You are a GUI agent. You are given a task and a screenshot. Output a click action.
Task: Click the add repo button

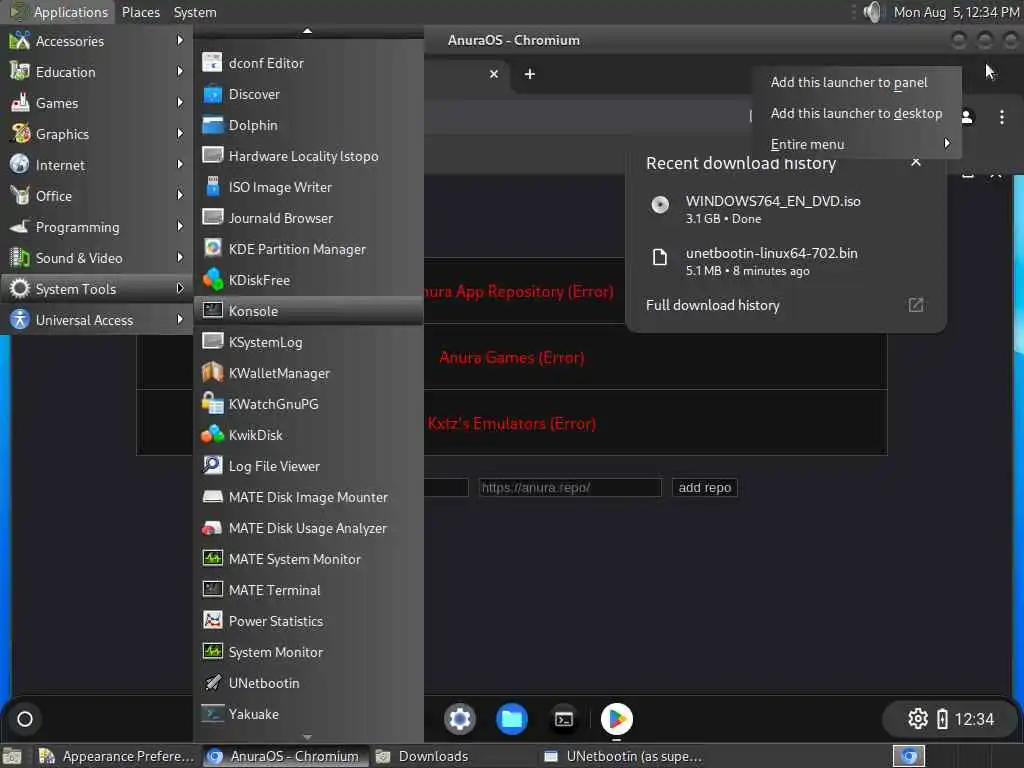705,487
